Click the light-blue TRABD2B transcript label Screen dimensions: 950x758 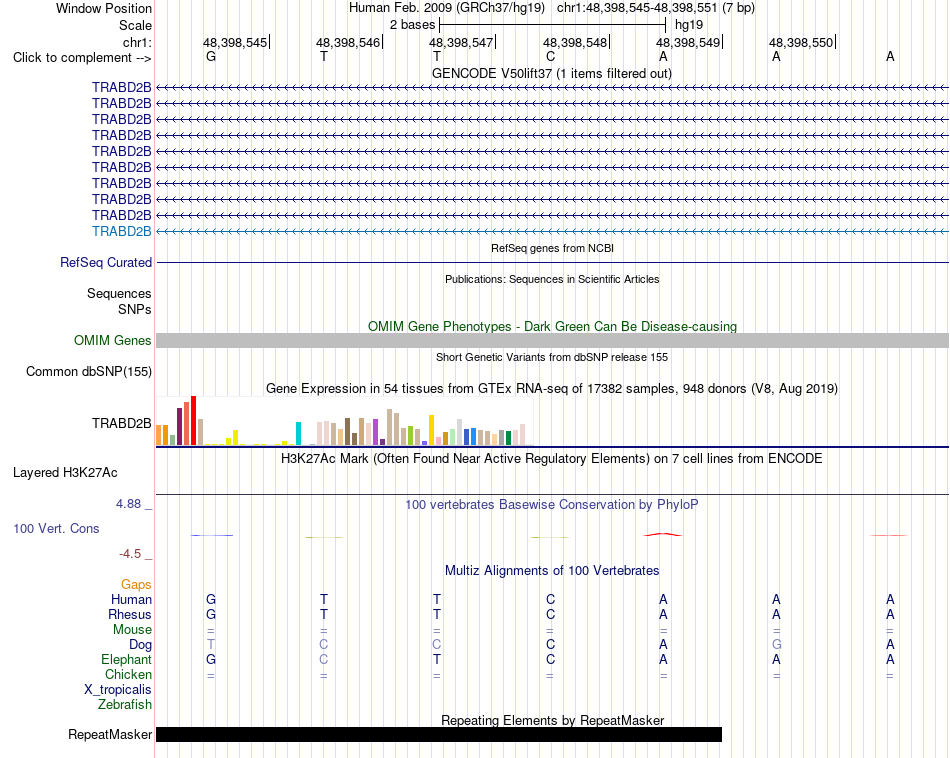tap(121, 231)
